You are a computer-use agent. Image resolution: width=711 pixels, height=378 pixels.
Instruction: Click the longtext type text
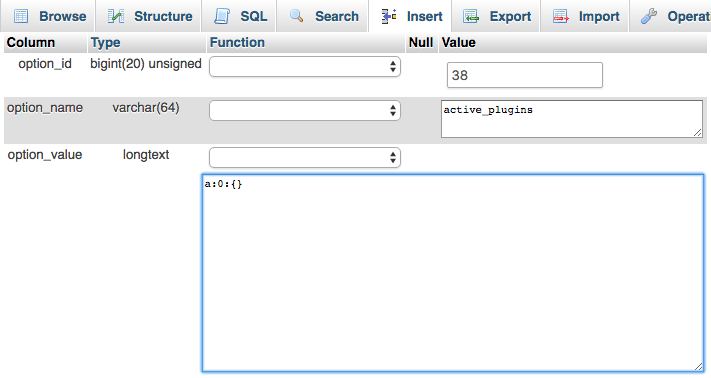pyautogui.click(x=146, y=155)
